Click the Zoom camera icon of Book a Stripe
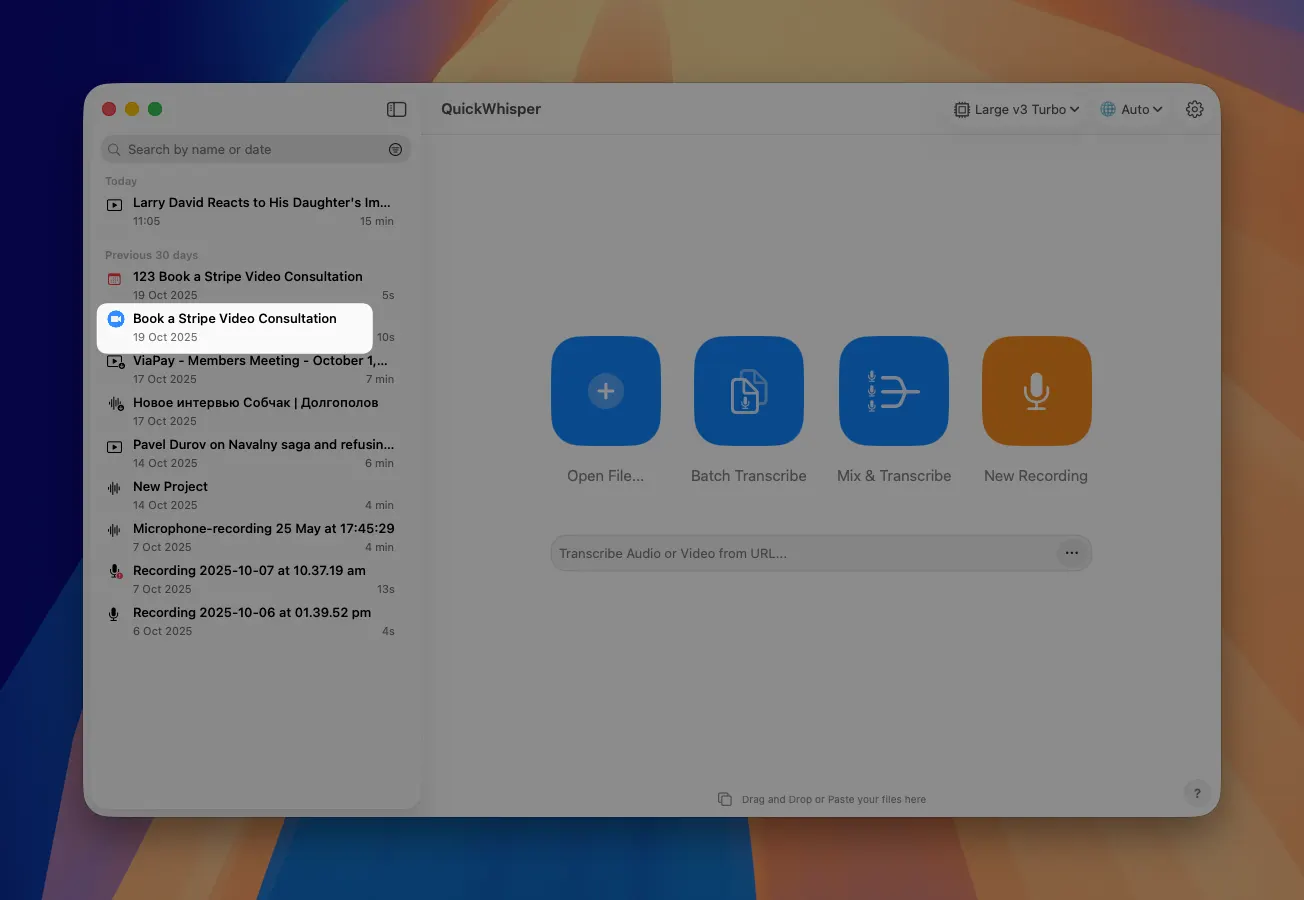Viewport: 1304px width, 900px height. point(116,319)
